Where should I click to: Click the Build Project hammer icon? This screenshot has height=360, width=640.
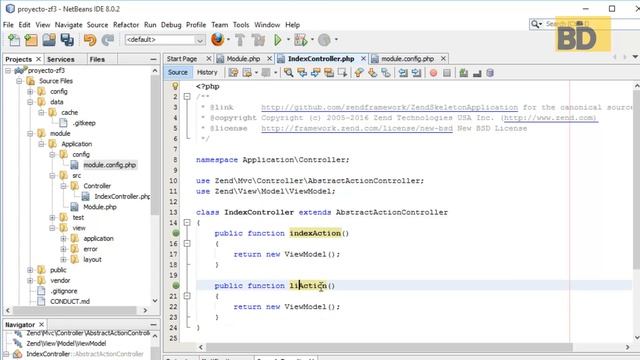[240, 40]
